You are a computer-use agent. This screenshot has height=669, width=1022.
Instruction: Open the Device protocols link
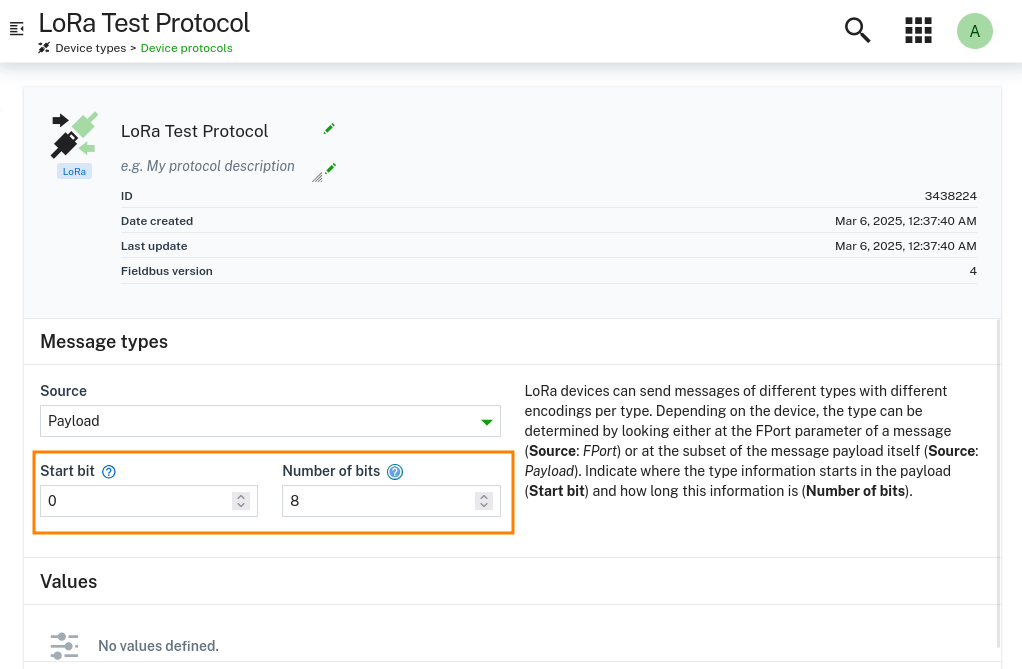(186, 47)
